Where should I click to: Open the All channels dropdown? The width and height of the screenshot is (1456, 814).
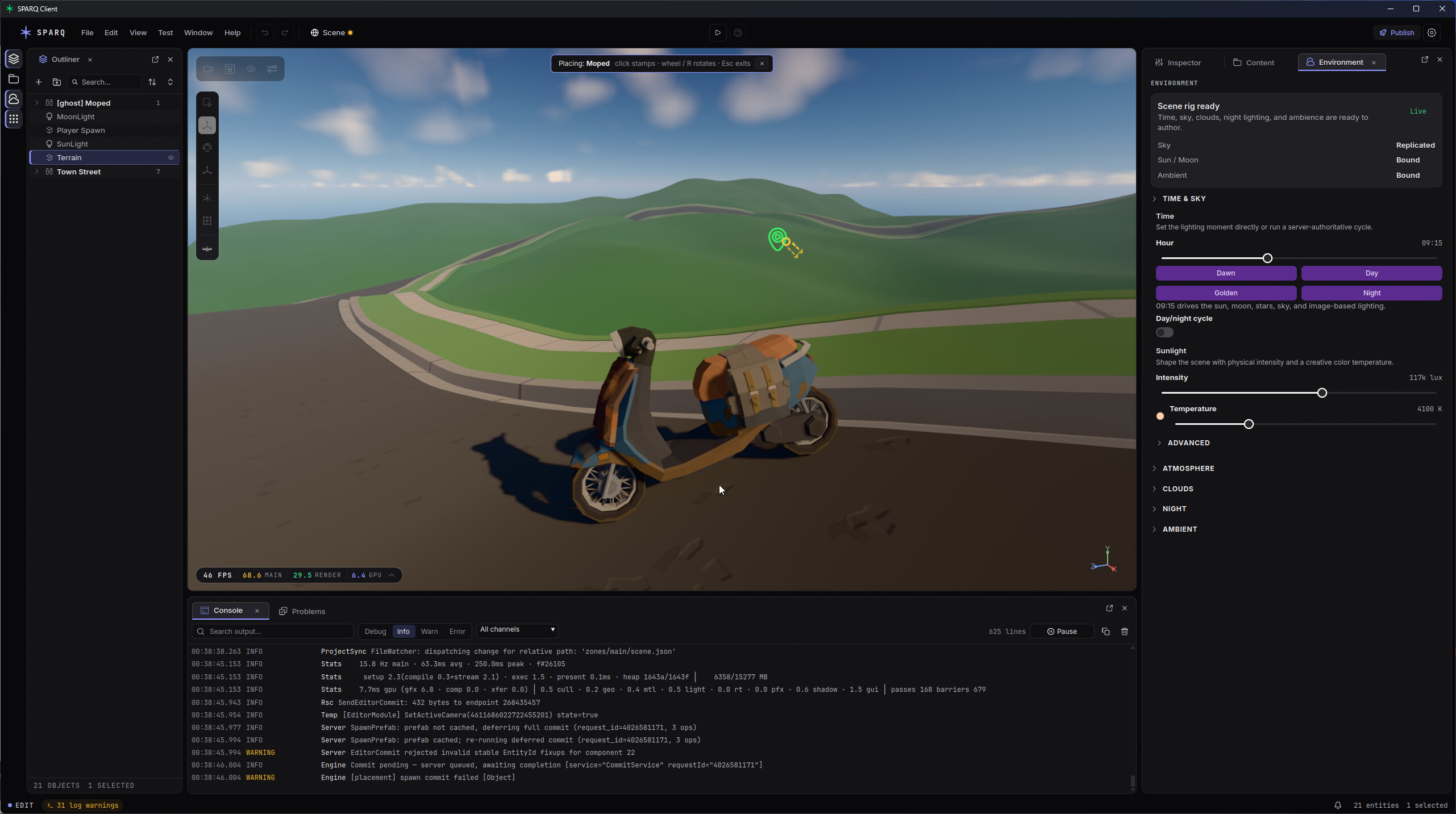[517, 629]
